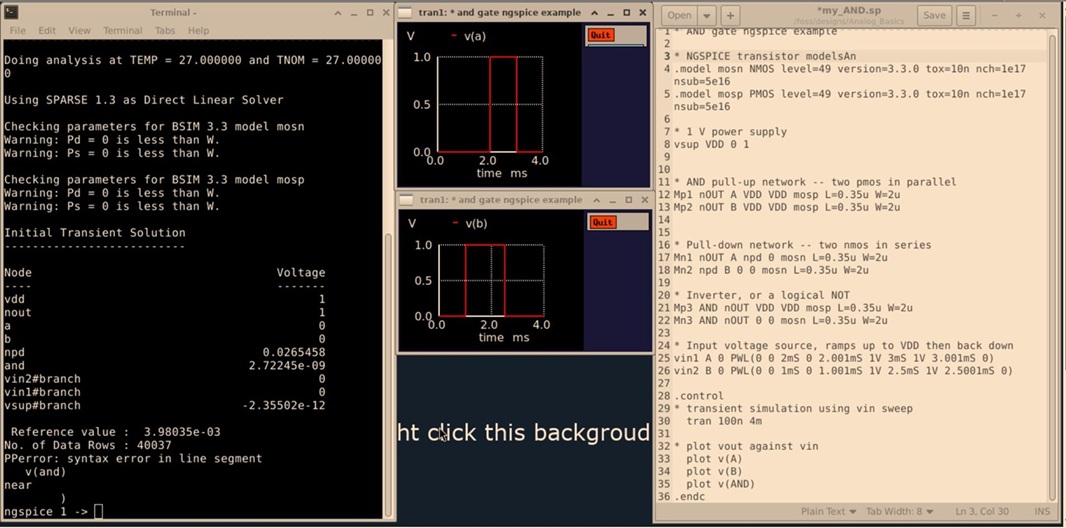This screenshot has height=528, width=1066.
Task: Expand the Open recent files dropdown arrow
Action: click(x=707, y=15)
